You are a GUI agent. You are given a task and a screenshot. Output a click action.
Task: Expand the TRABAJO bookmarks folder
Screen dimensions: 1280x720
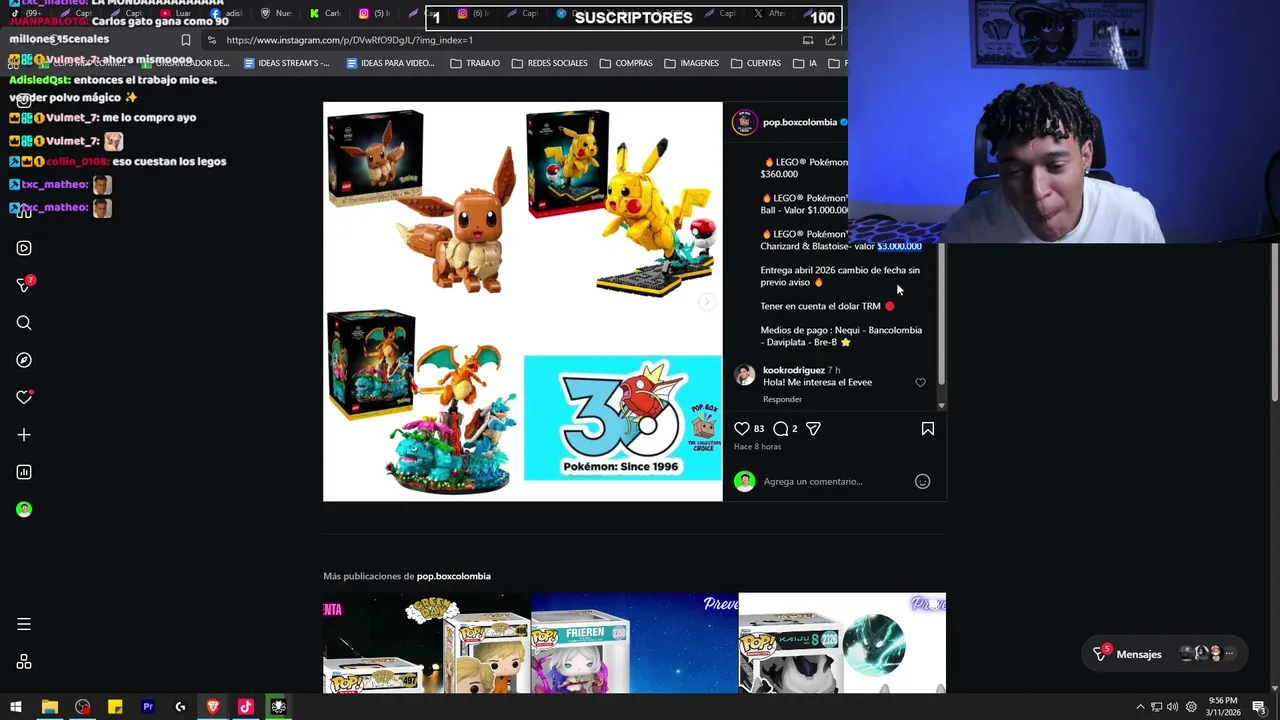click(x=475, y=63)
